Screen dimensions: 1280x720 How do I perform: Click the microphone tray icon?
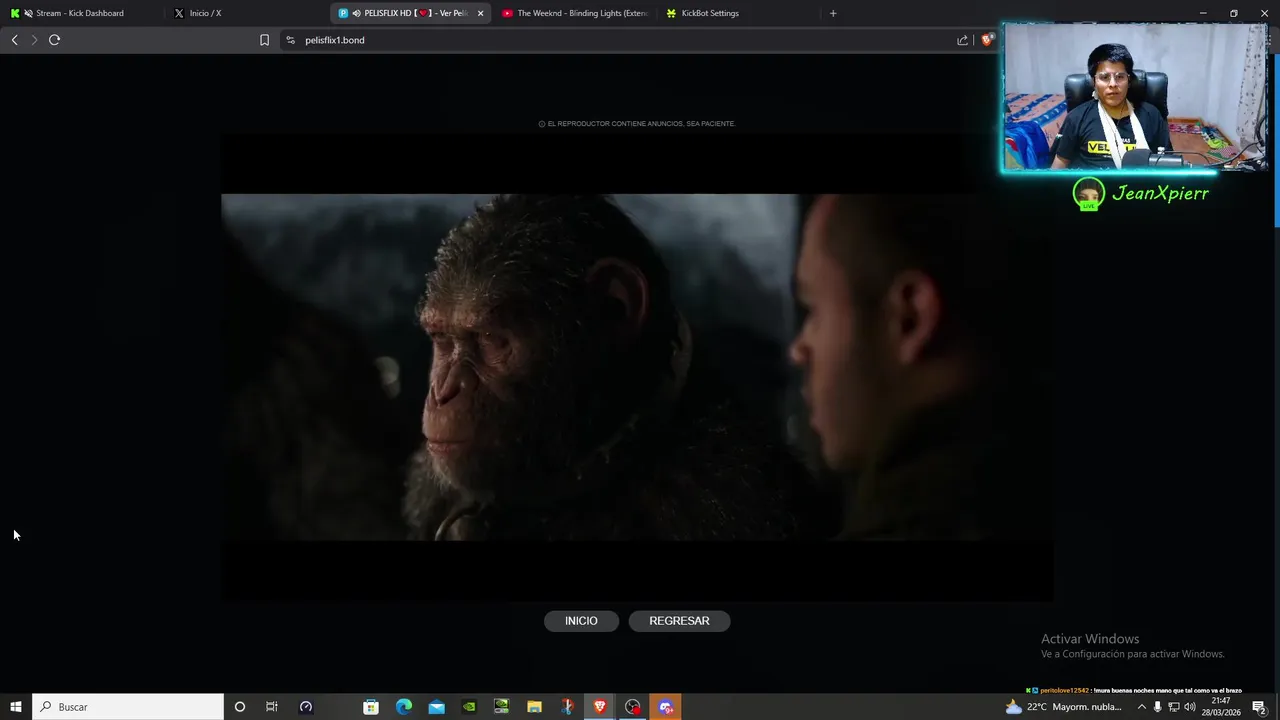pyautogui.click(x=1158, y=707)
